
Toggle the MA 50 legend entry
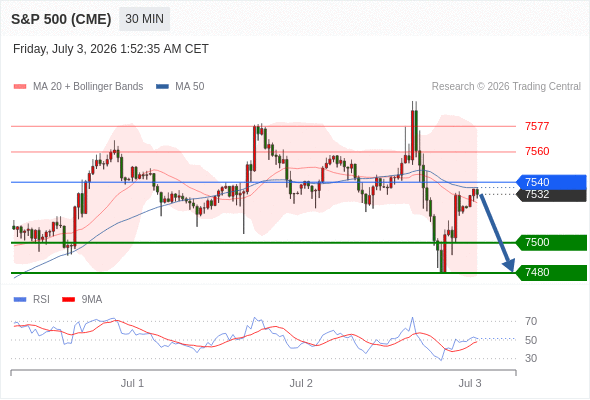(x=180, y=87)
